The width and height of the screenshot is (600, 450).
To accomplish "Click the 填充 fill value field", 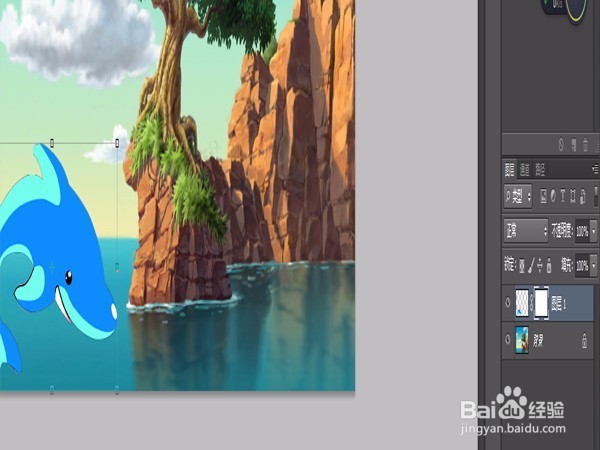I will coord(582,266).
